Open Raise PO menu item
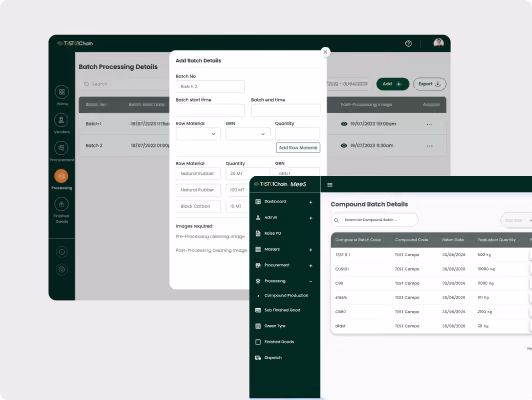The height and width of the screenshot is (400, 532). click(x=273, y=233)
